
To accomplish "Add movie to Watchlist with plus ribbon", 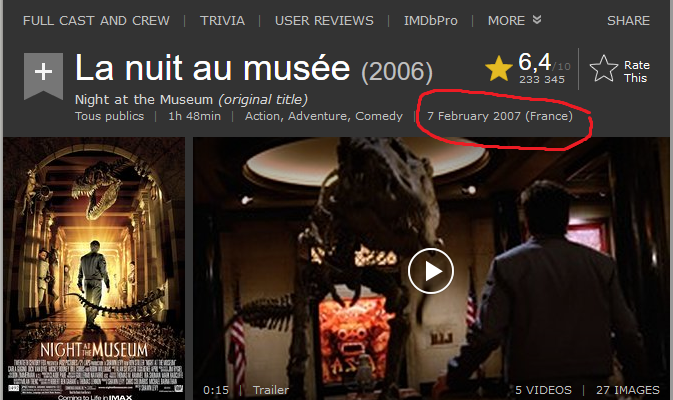I will point(43,76).
